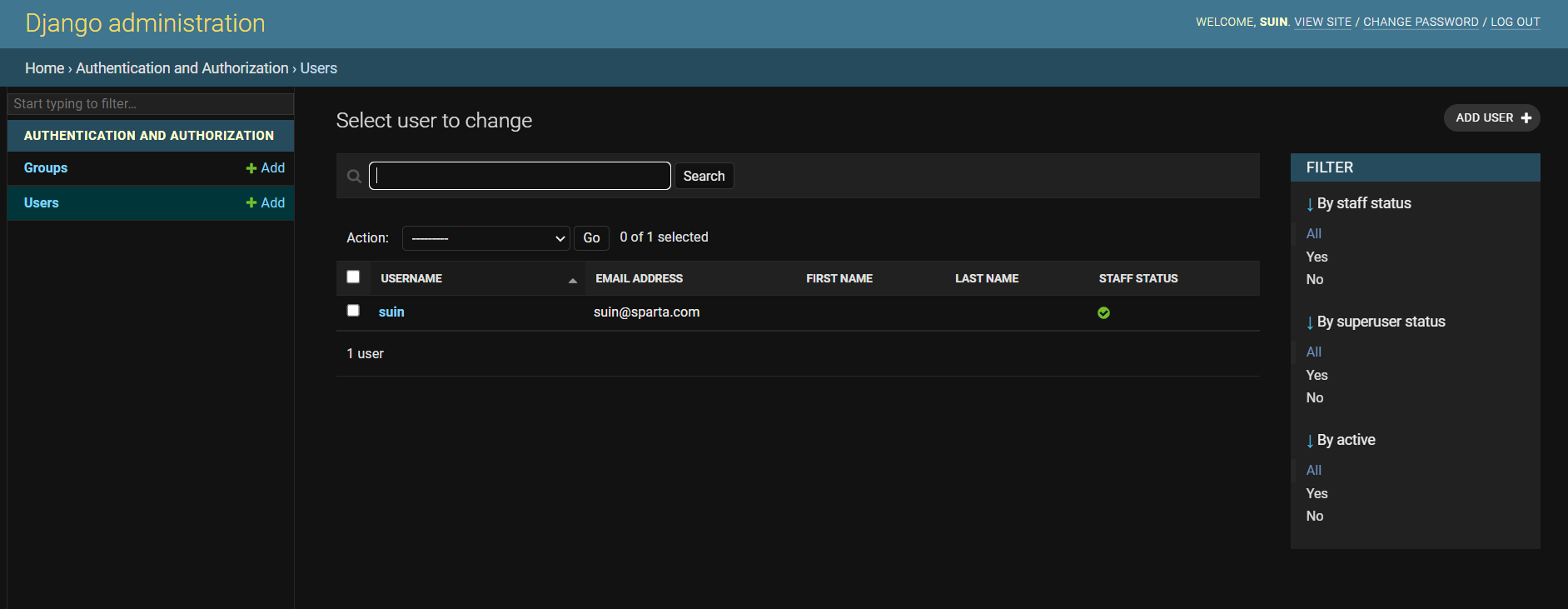The image size is (1568, 609).
Task: Click the ADD USER button
Action: tap(1491, 118)
